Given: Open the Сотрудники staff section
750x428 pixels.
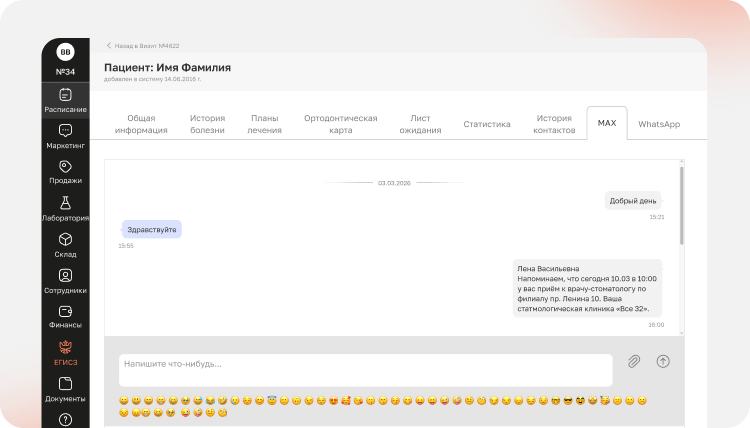Looking at the screenshot, I should click(x=66, y=282).
